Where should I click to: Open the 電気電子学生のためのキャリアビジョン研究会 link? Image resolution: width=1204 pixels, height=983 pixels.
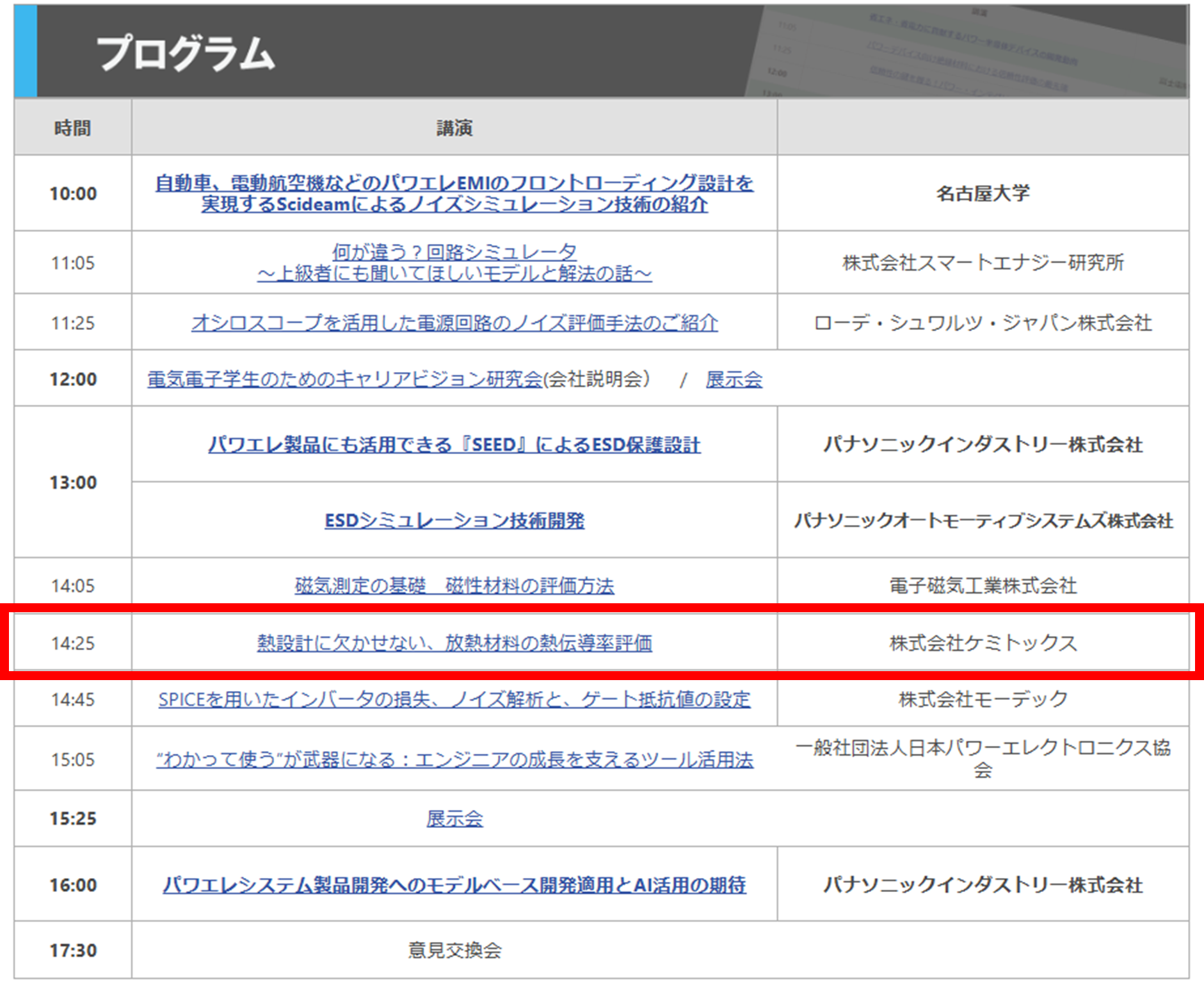click(344, 379)
